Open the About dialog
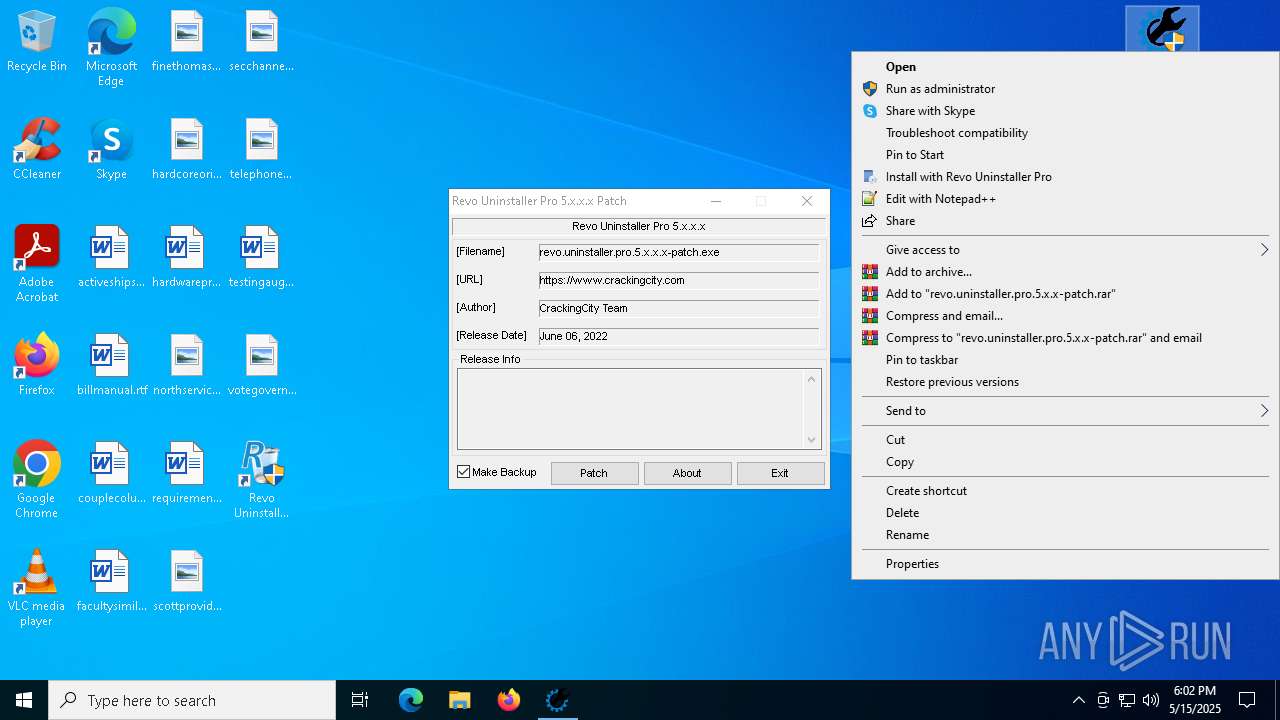Viewport: 1280px width, 720px height. point(687,473)
